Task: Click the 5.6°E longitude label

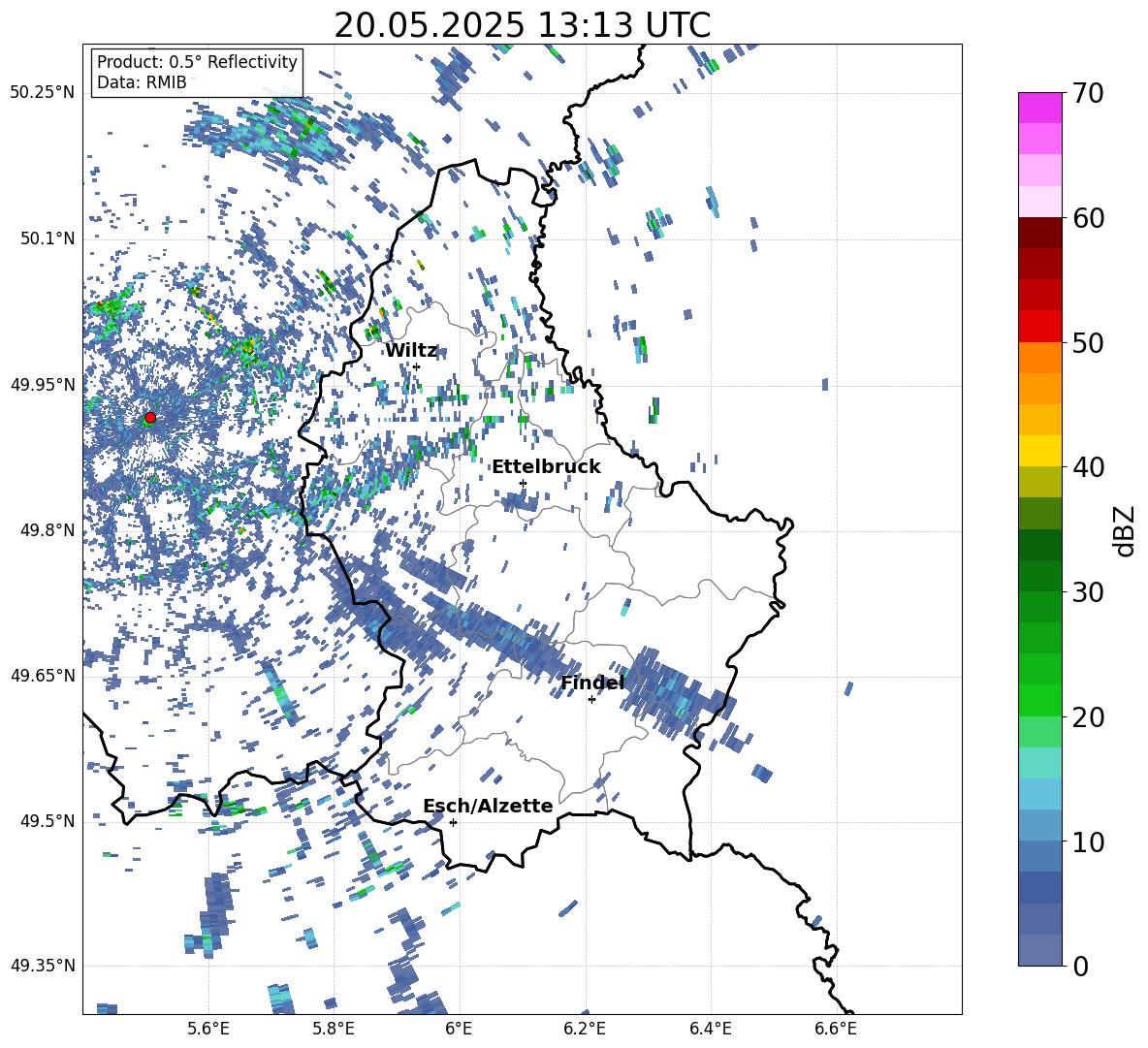Action: point(208,1029)
